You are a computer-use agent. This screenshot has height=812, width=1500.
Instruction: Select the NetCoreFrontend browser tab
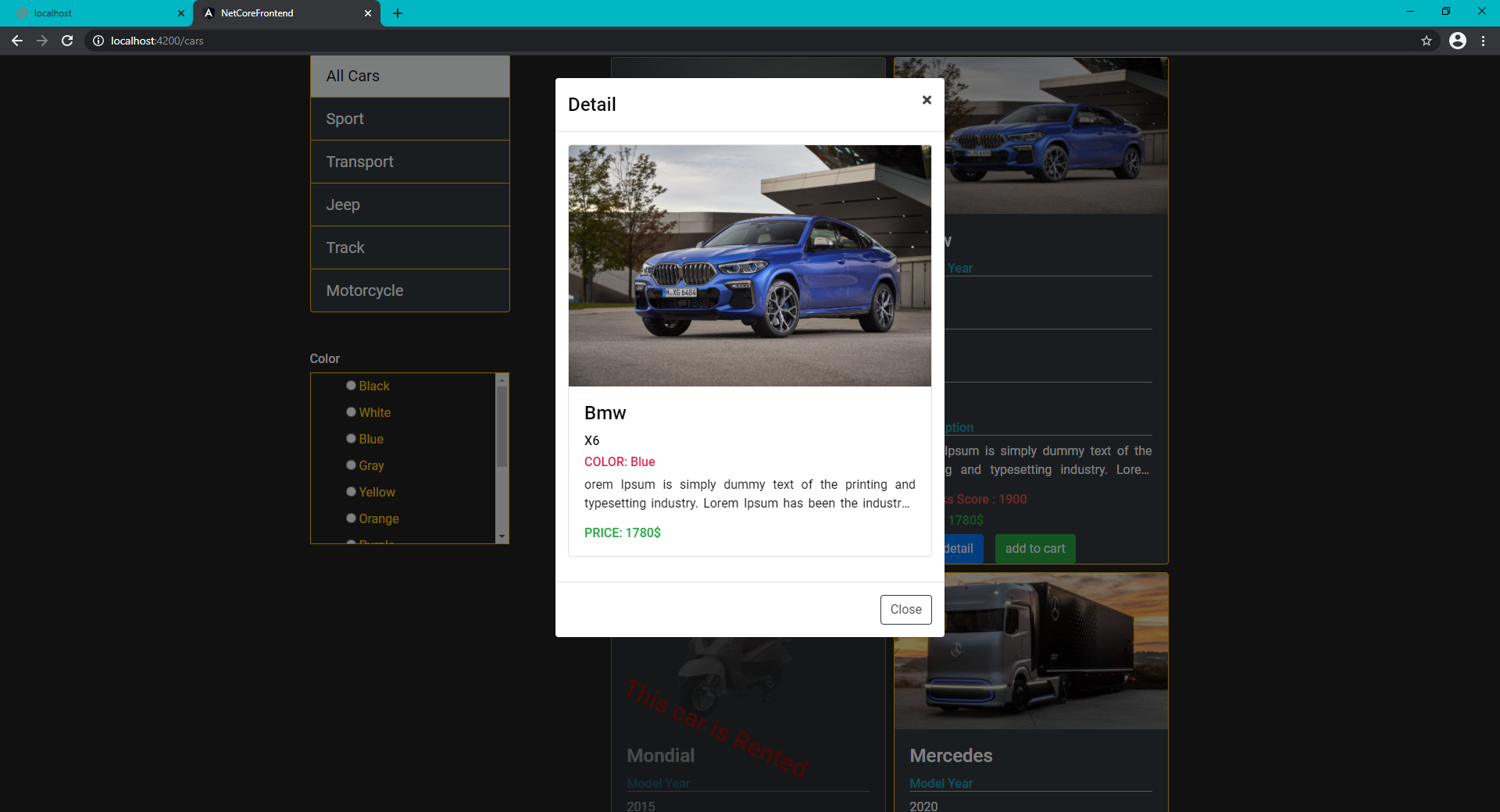pos(287,13)
